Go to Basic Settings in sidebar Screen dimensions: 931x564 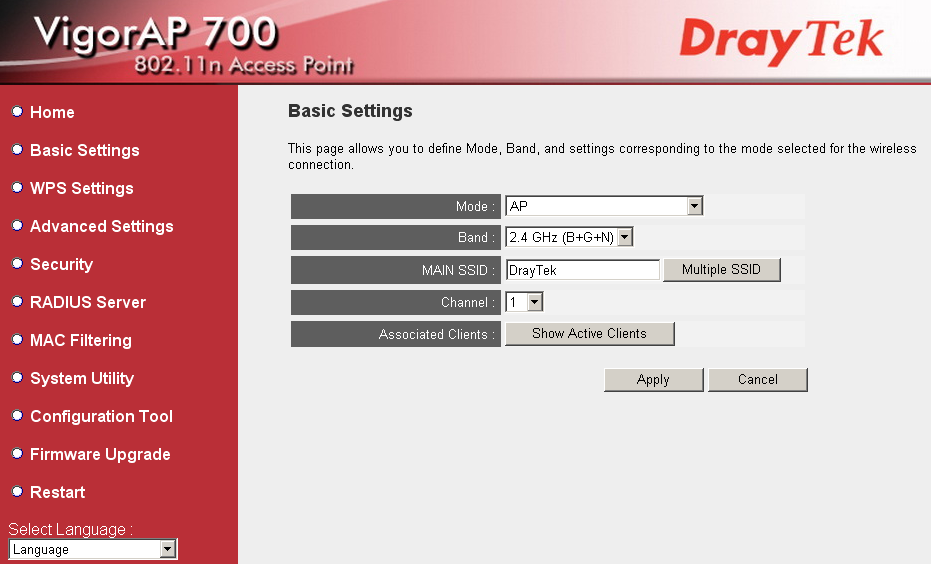click(x=85, y=150)
